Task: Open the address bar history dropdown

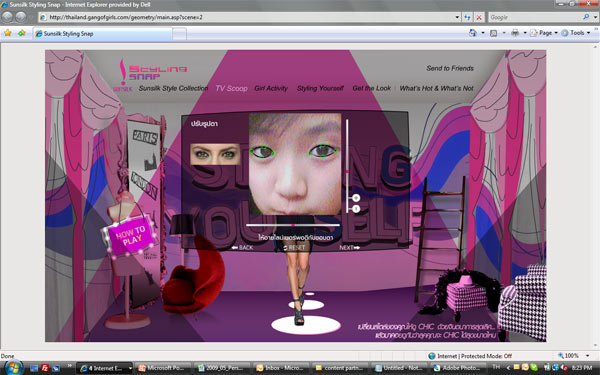Action: tap(457, 17)
